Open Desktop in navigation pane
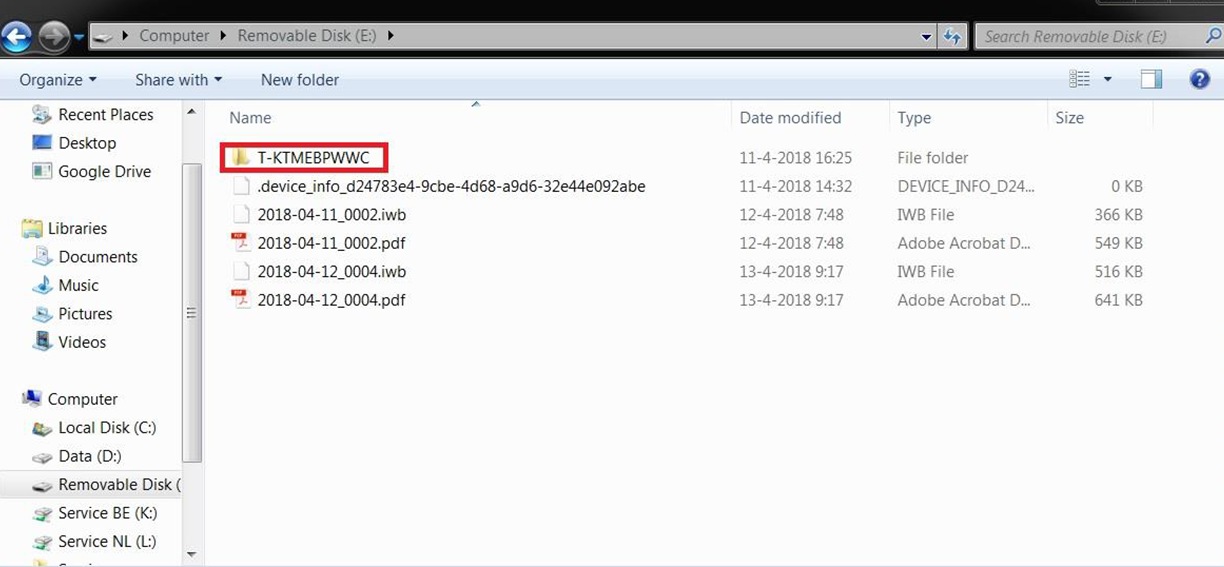Viewport: 1224px width, 567px height. tap(87, 143)
